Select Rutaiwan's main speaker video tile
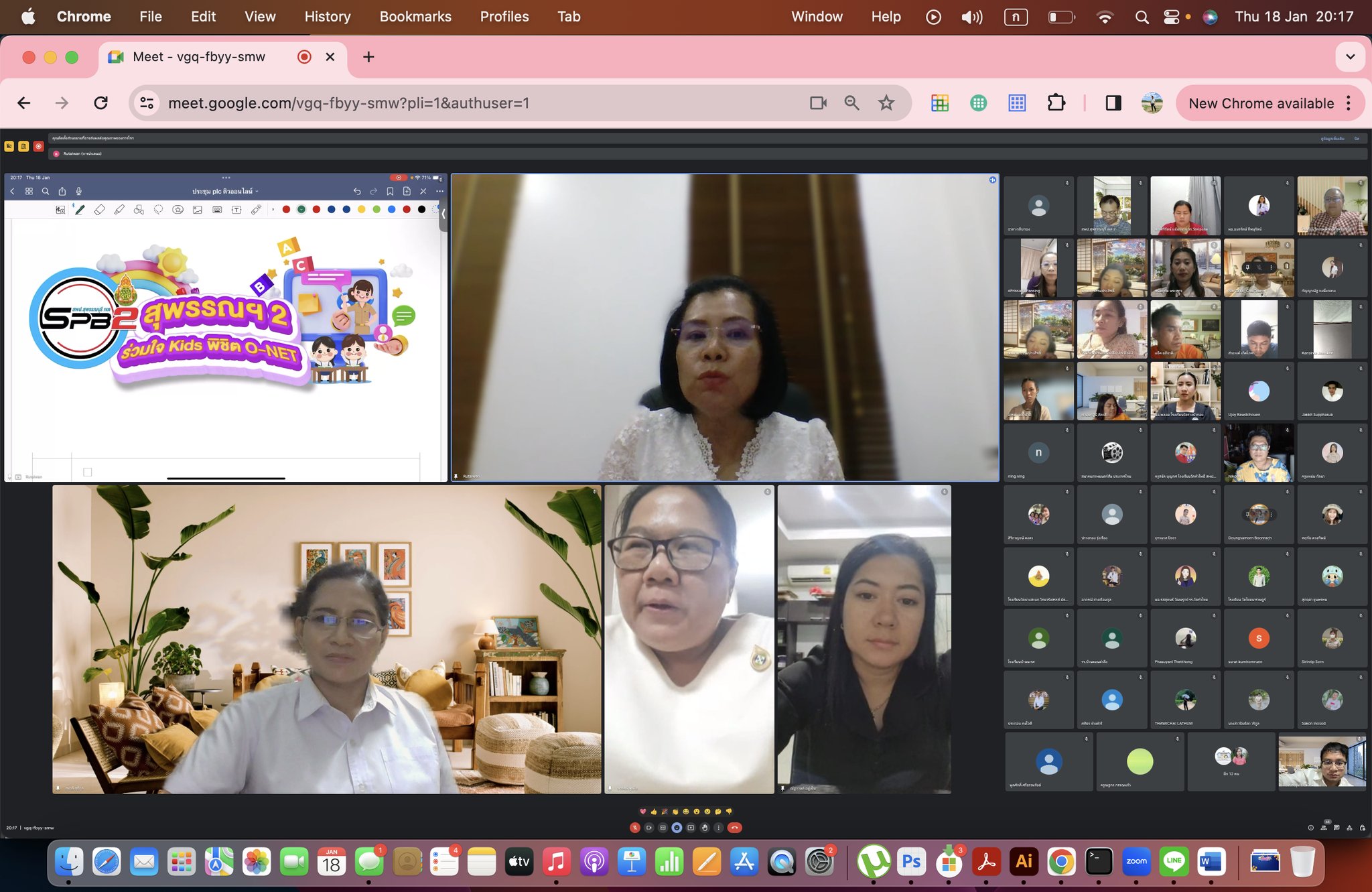Viewport: 1372px width, 892px height. pyautogui.click(x=725, y=328)
